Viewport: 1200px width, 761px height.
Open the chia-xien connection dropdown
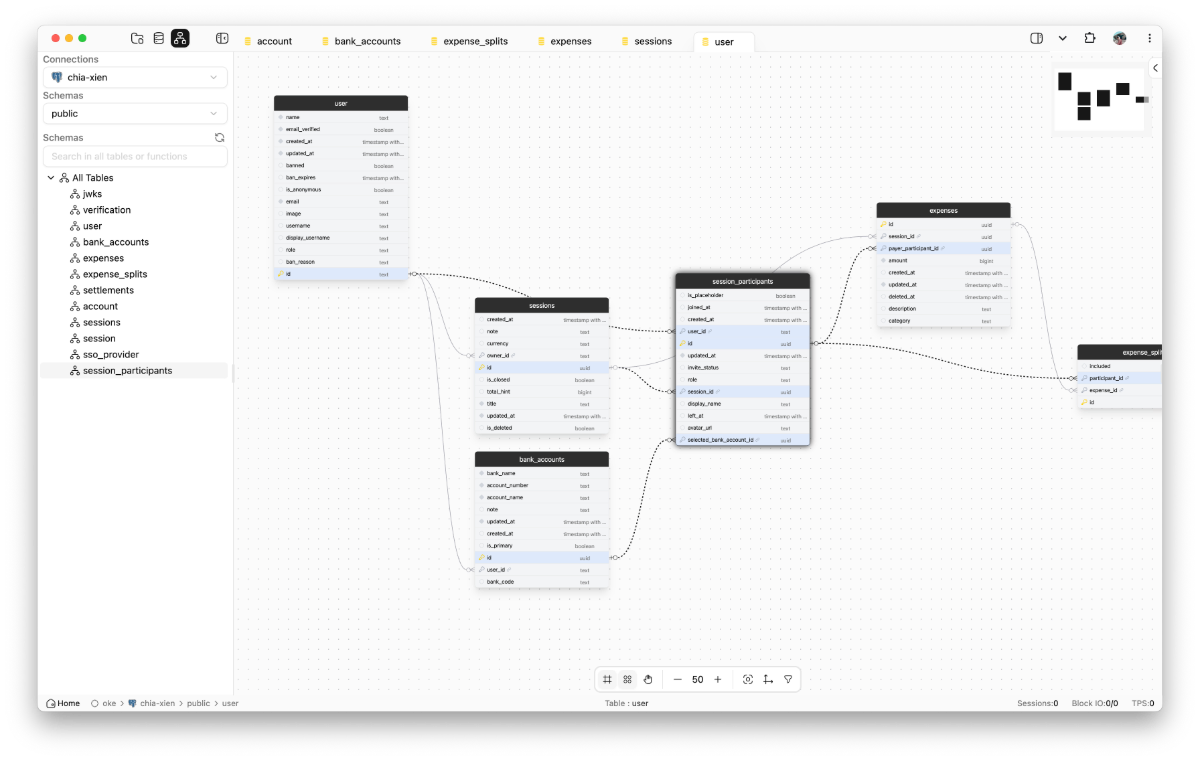point(134,77)
